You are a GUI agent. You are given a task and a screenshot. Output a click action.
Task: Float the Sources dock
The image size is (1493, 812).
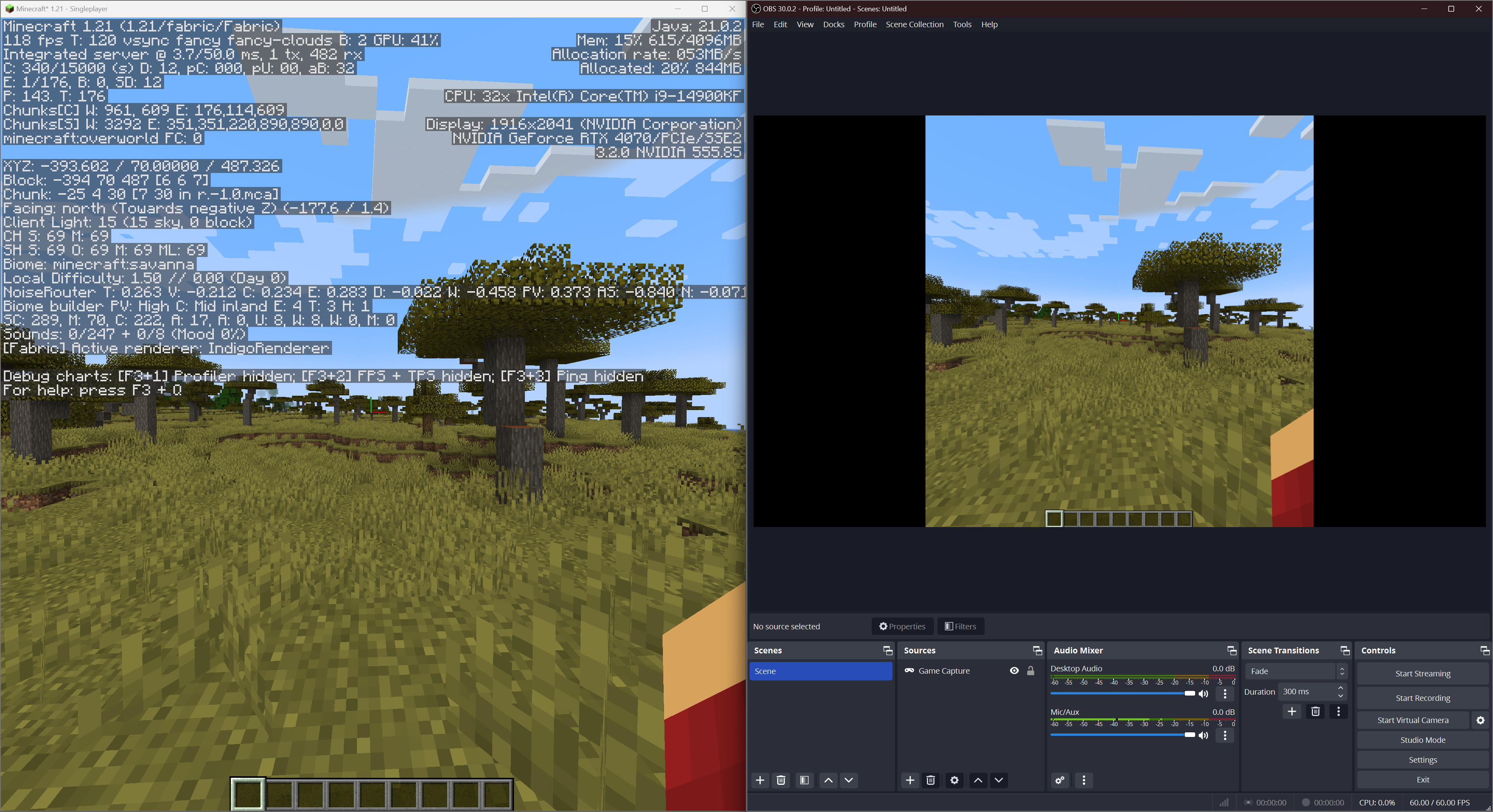(1037, 650)
